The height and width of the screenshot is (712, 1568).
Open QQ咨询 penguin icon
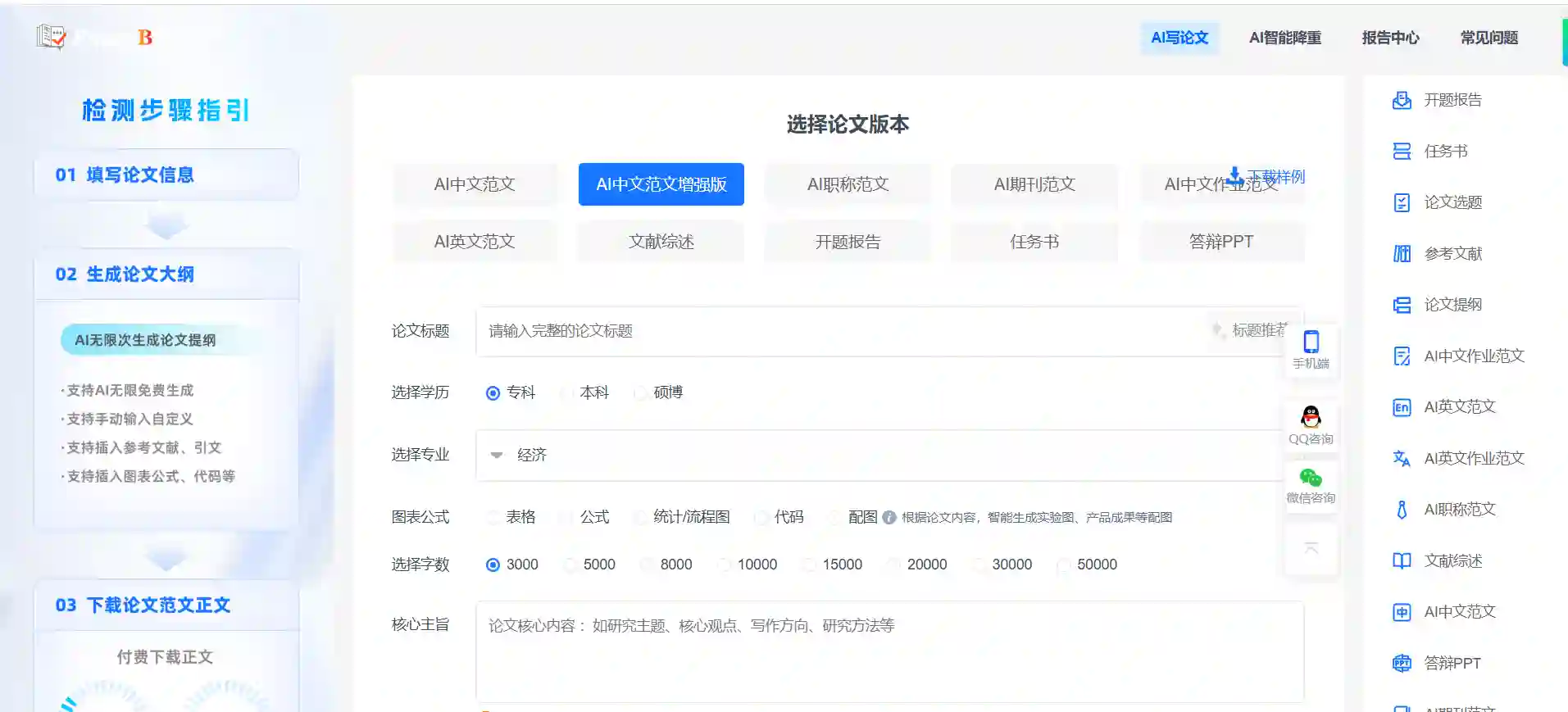point(1311,416)
